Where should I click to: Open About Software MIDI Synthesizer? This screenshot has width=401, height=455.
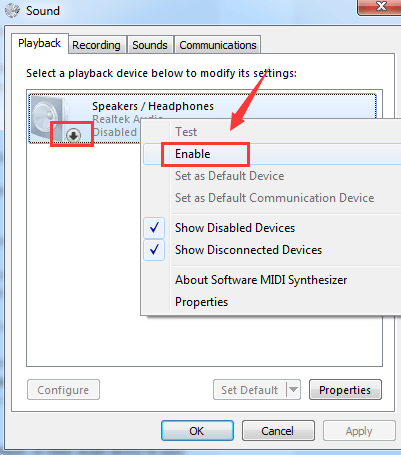[x=261, y=280]
